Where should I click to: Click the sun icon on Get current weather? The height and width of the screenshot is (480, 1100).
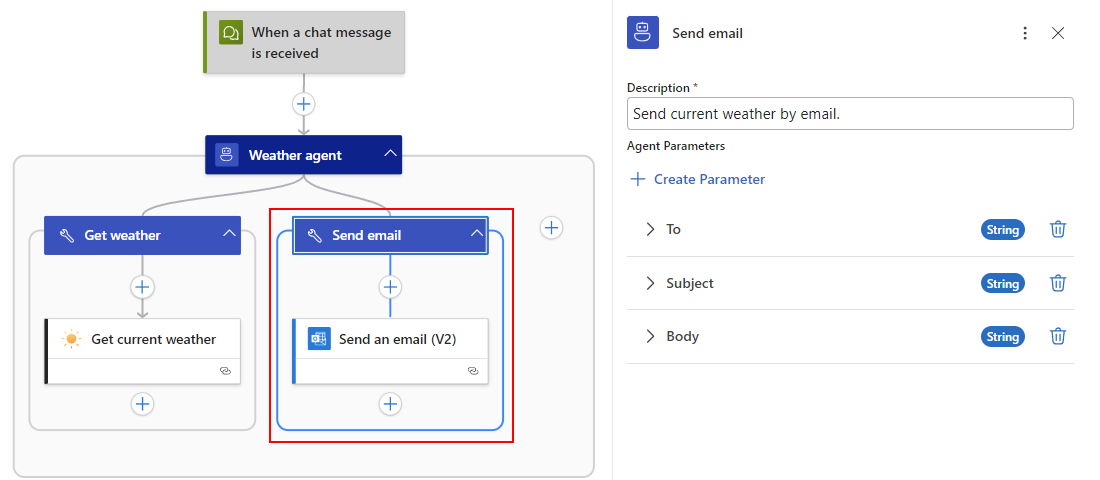[71, 340]
